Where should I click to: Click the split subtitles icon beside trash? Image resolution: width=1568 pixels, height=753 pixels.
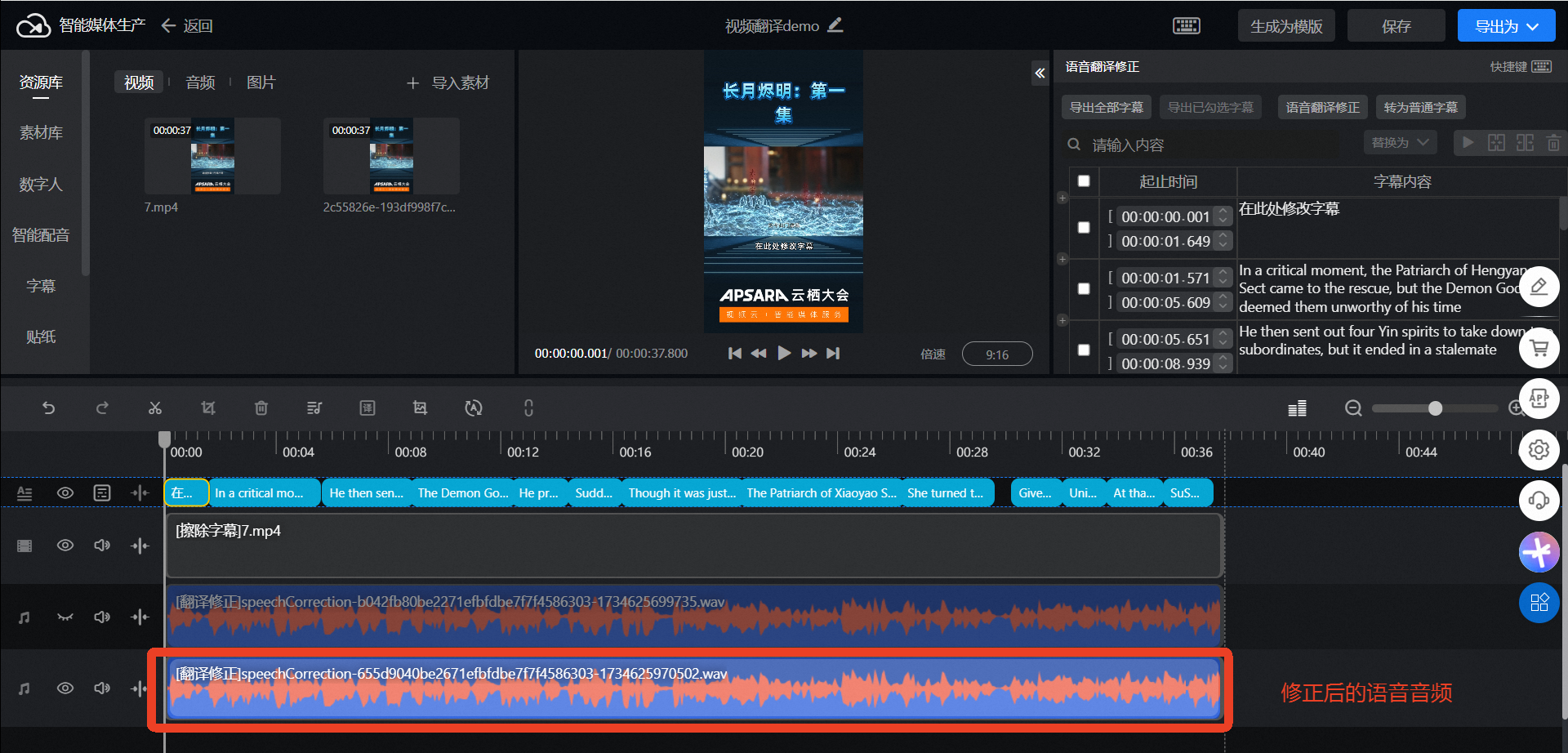[1525, 143]
